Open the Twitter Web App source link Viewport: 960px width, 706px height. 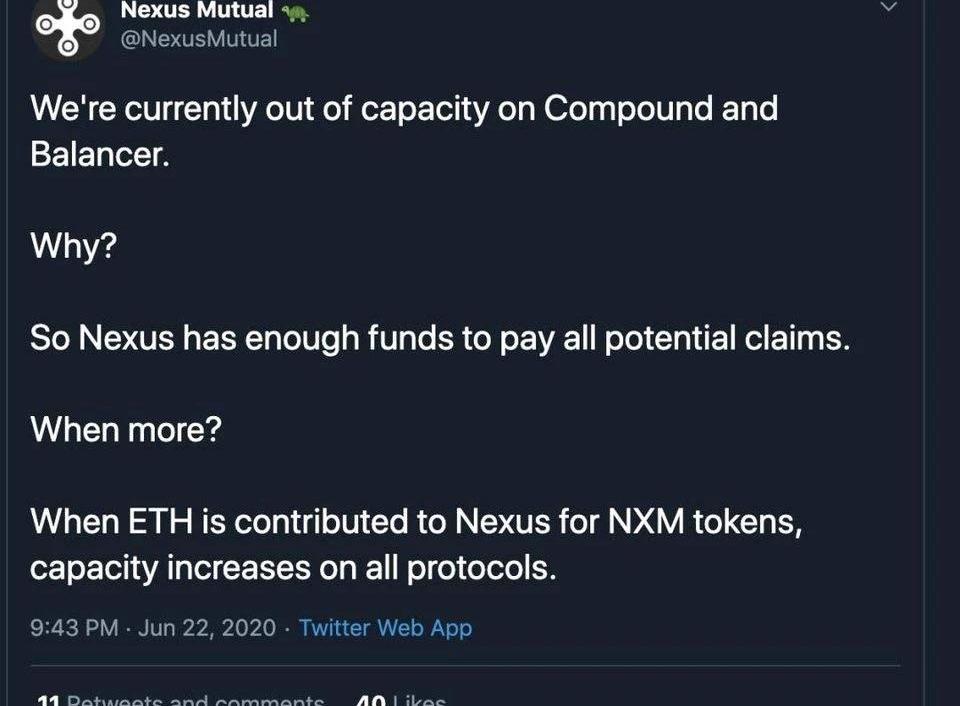(x=385, y=628)
